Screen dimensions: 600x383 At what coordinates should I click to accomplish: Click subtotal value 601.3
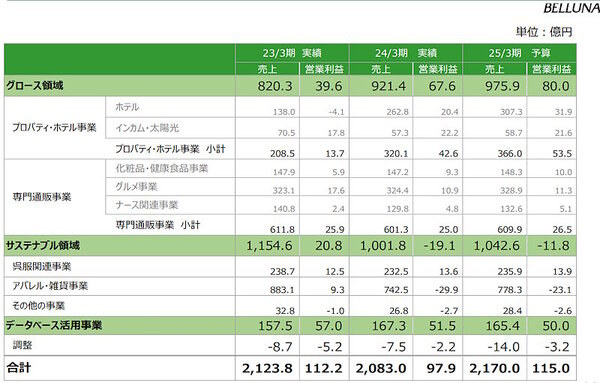coord(396,230)
